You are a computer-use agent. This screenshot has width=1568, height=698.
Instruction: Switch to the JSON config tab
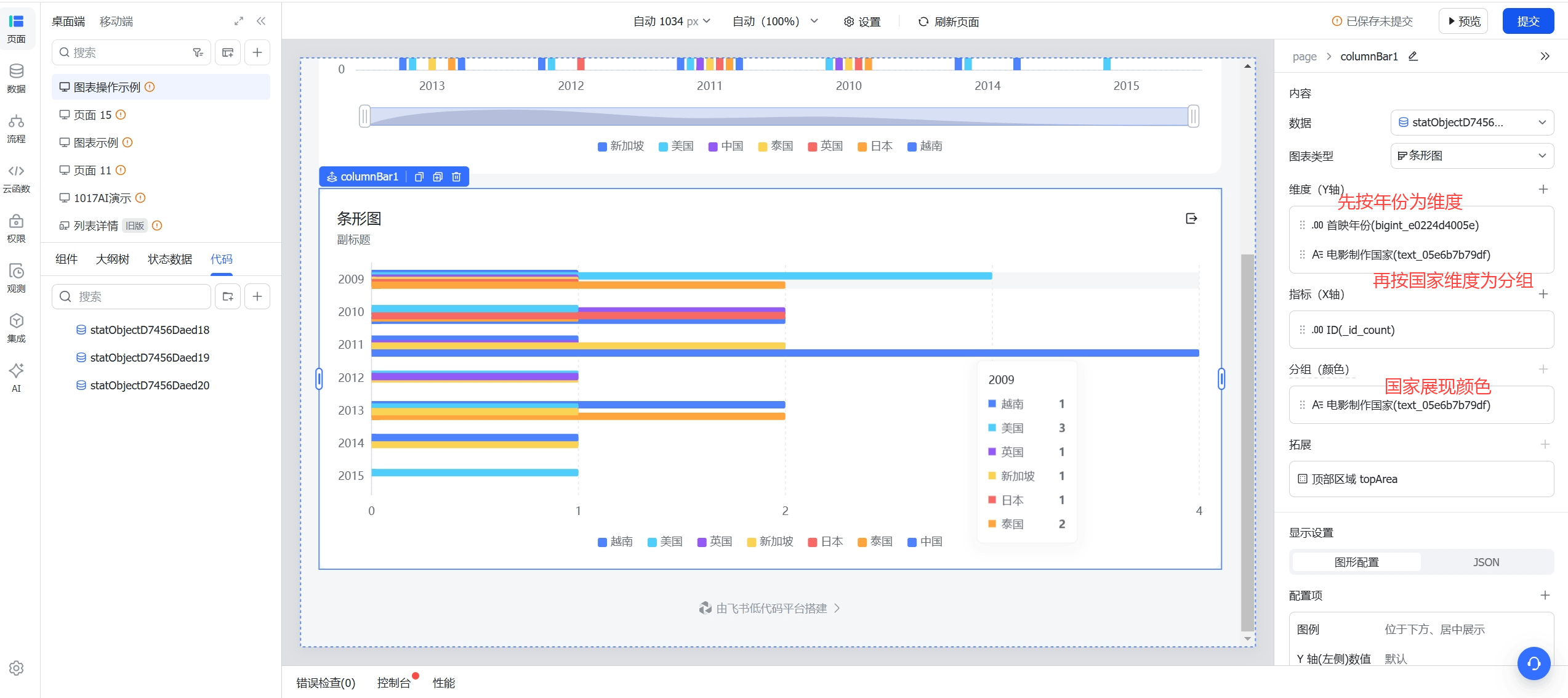point(1486,562)
